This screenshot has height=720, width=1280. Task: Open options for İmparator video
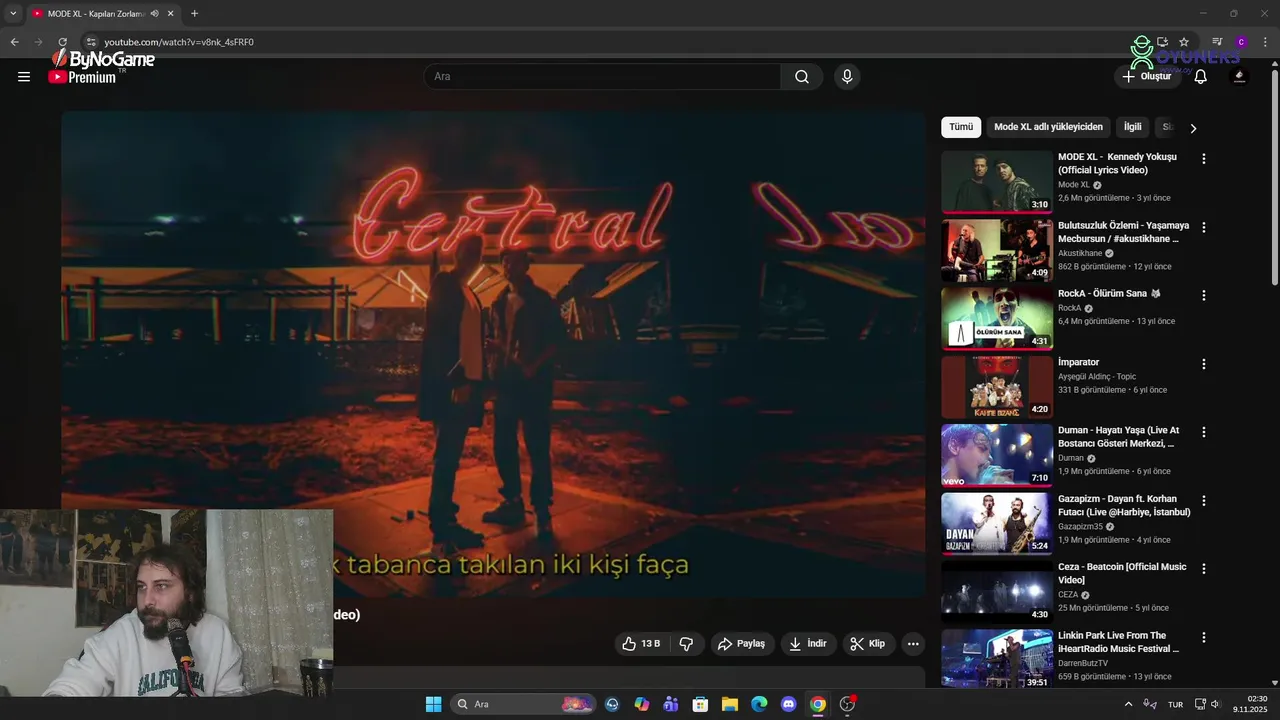tap(1203, 364)
